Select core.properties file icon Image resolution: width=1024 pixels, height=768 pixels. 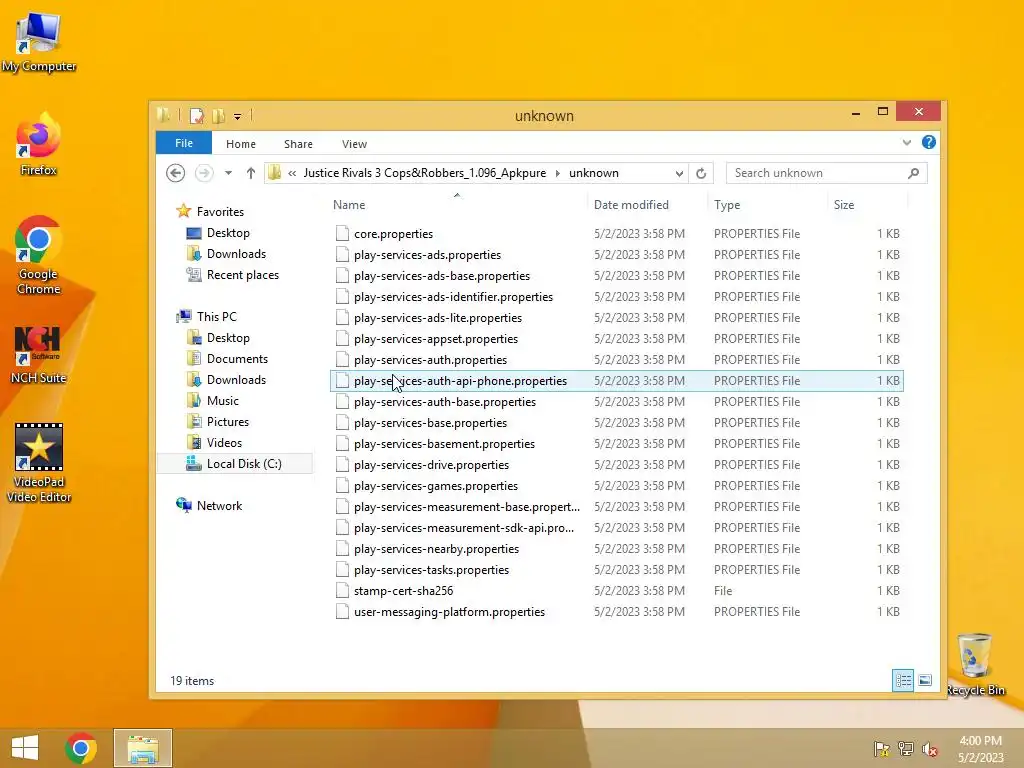[342, 234]
